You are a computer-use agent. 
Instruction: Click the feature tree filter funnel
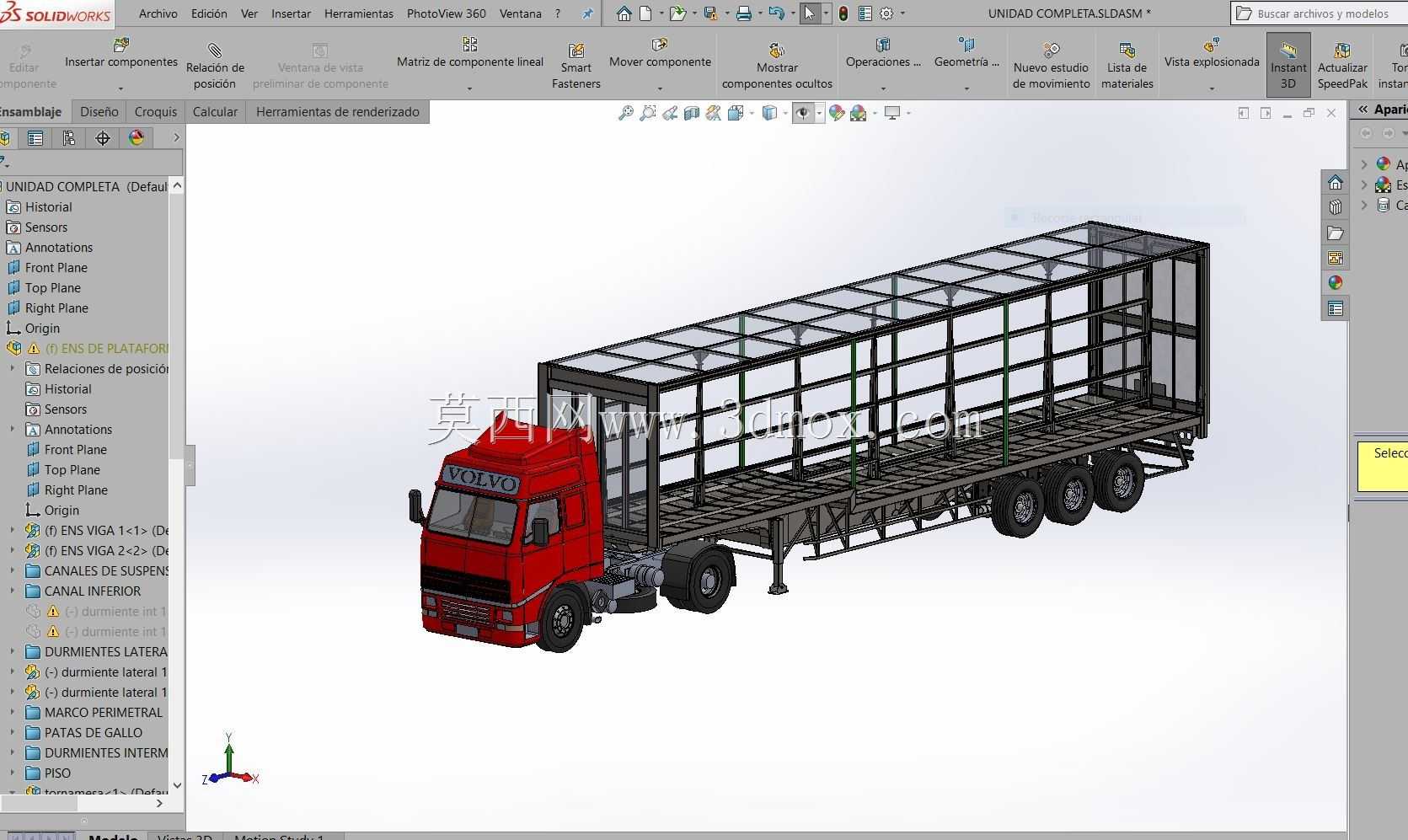(x=5, y=163)
